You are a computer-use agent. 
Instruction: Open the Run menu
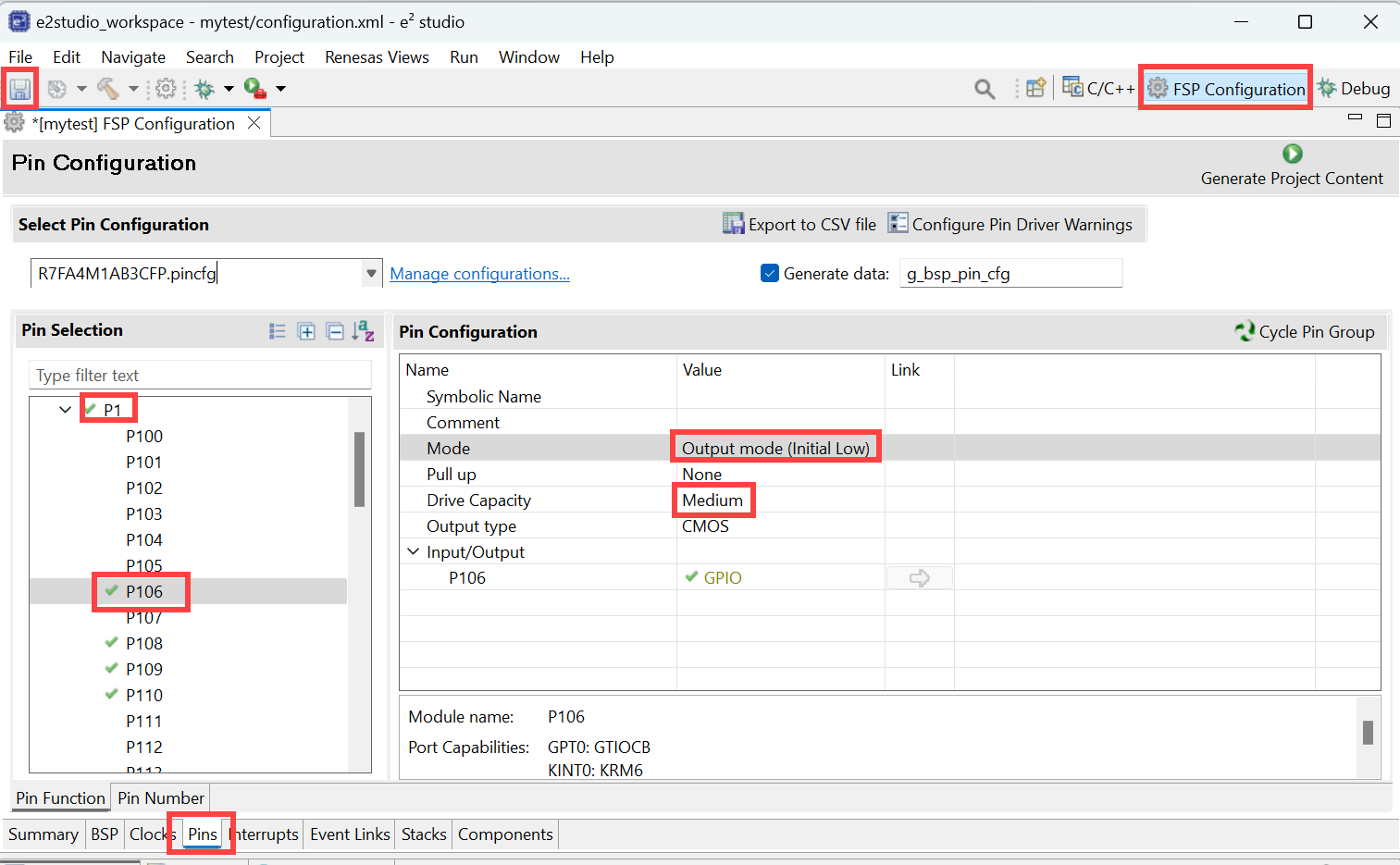(464, 56)
